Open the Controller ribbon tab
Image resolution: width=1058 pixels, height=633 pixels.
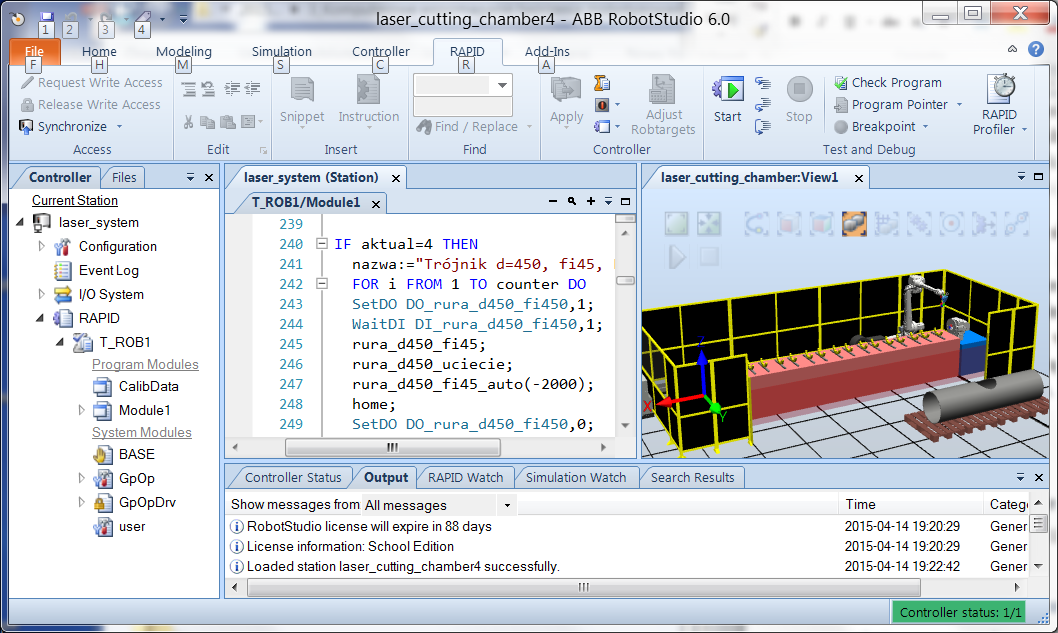[381, 51]
